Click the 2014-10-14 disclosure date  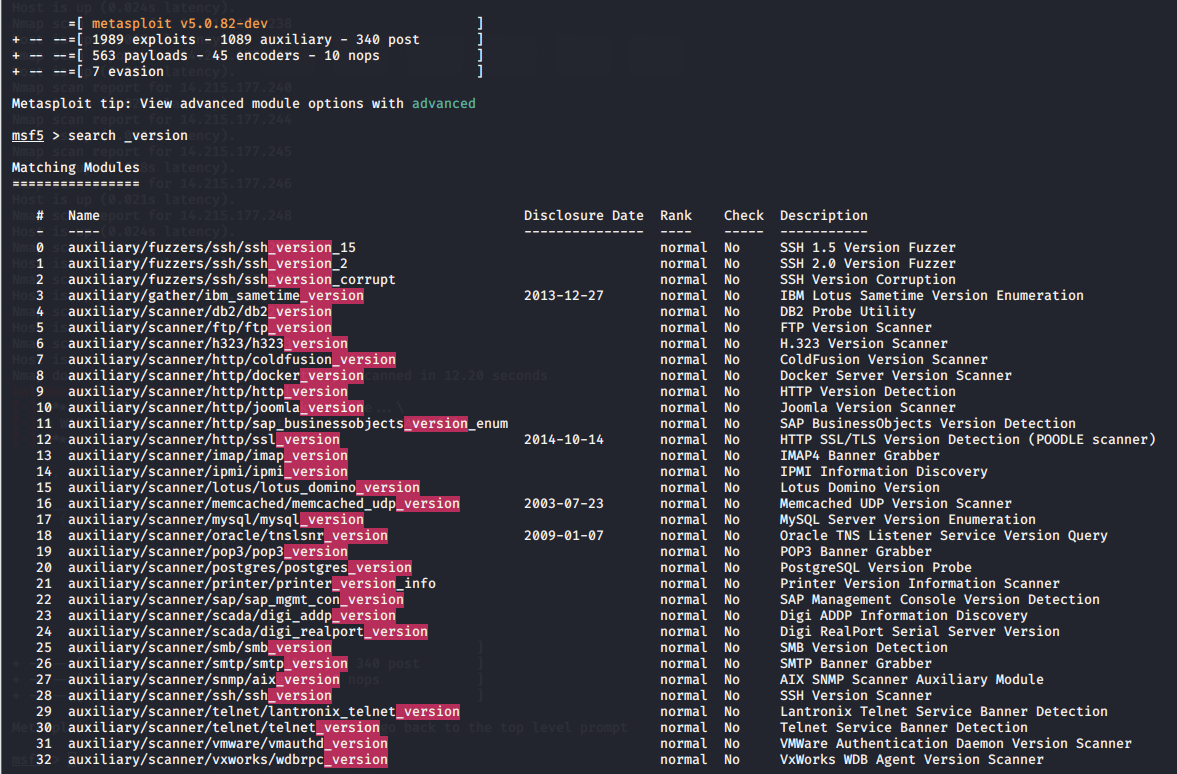coord(563,439)
